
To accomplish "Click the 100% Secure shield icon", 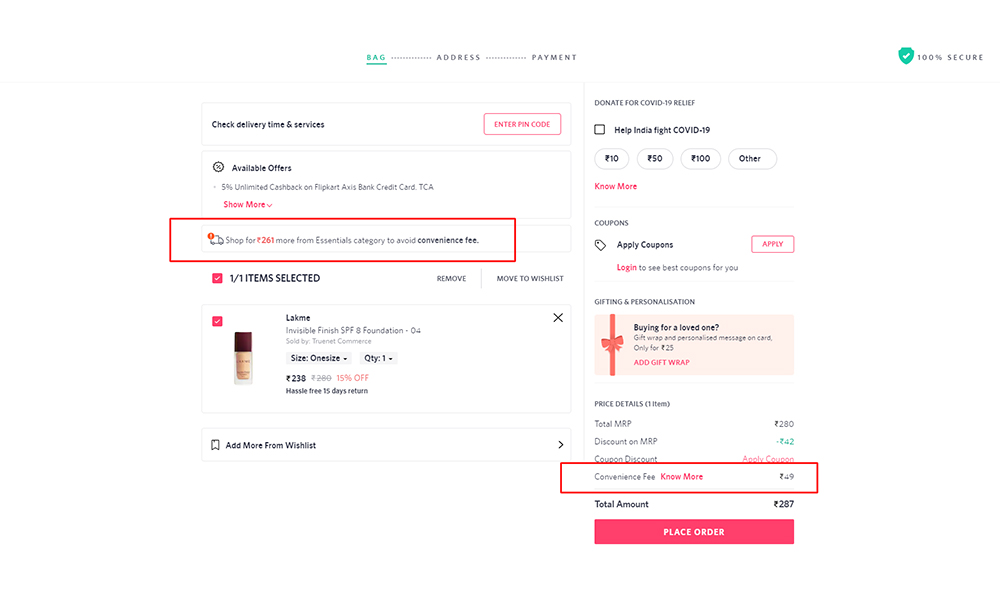I will pyautogui.click(x=906, y=57).
